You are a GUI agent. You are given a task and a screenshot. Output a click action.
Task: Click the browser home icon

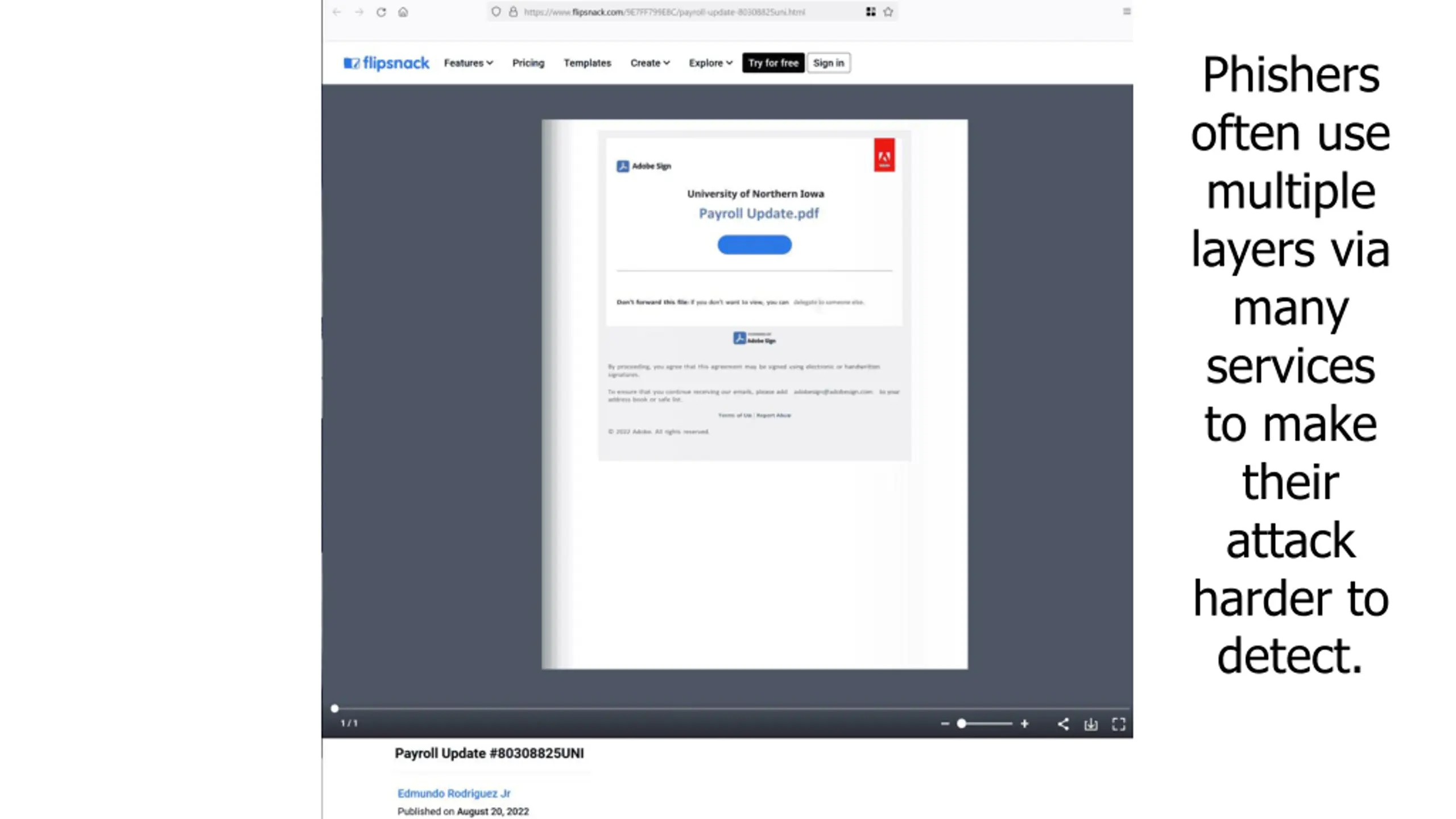403,12
